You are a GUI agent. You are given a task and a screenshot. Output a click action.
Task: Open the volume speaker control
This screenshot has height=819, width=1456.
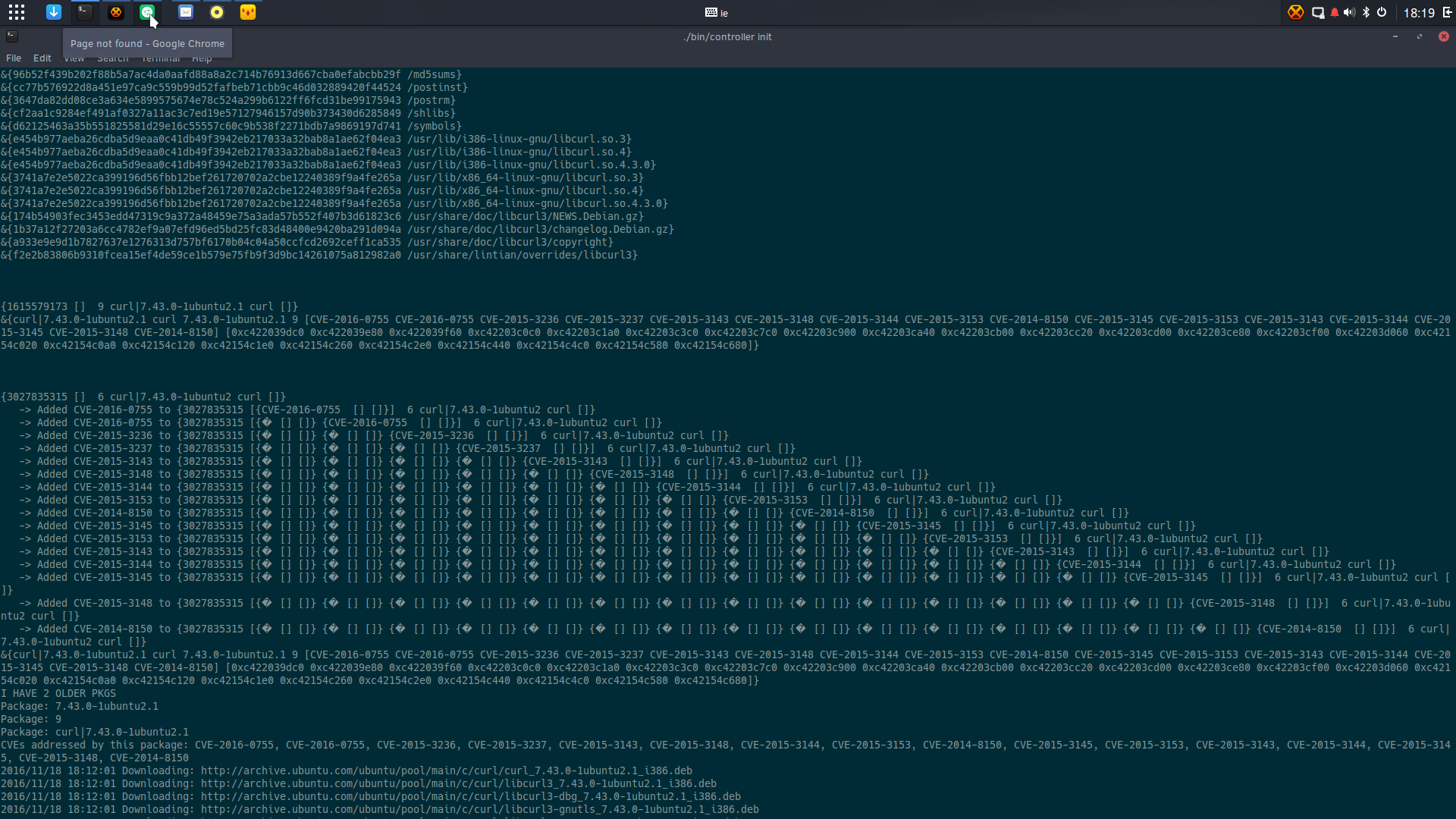(x=1350, y=13)
